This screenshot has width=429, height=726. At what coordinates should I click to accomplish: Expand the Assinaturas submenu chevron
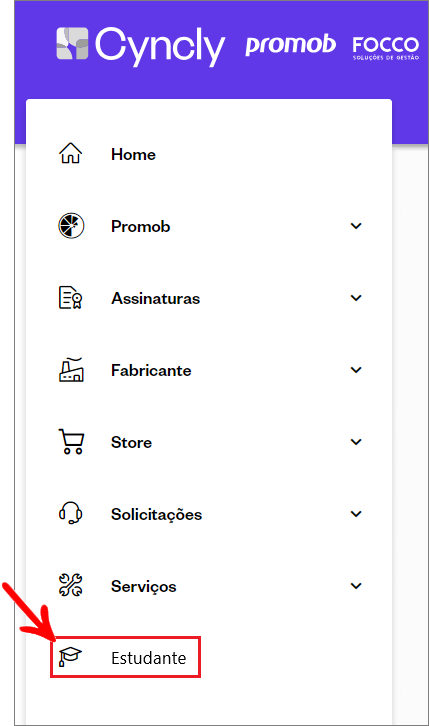click(356, 298)
